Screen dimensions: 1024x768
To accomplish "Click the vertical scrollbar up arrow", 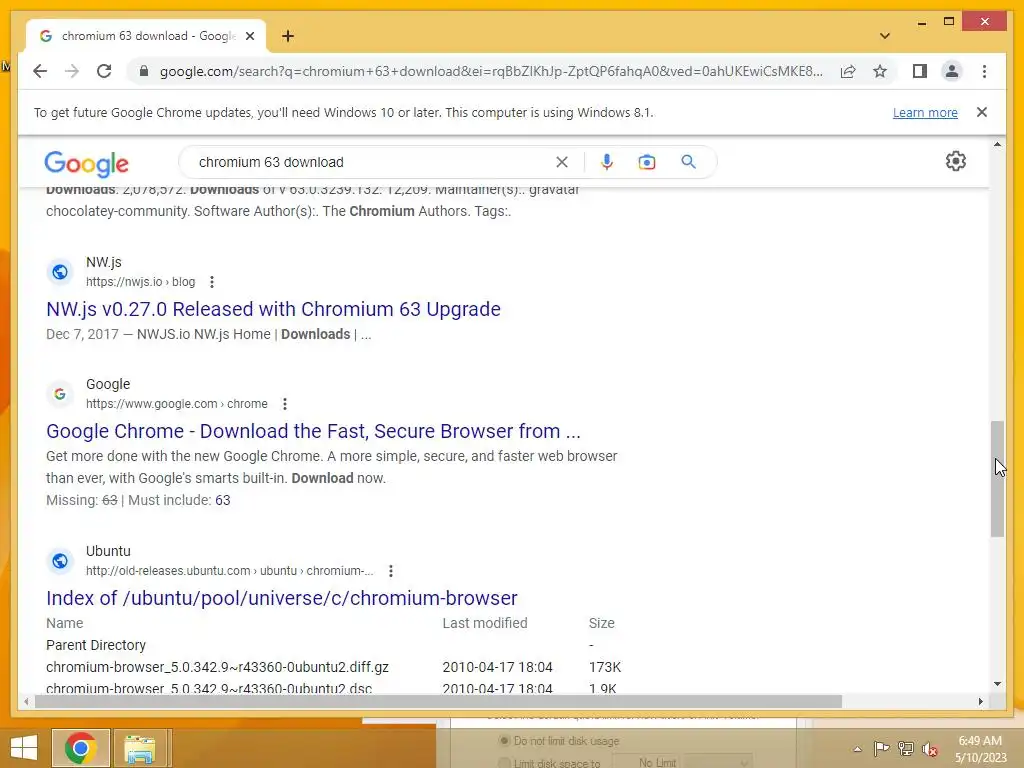I will pyautogui.click(x=997, y=144).
